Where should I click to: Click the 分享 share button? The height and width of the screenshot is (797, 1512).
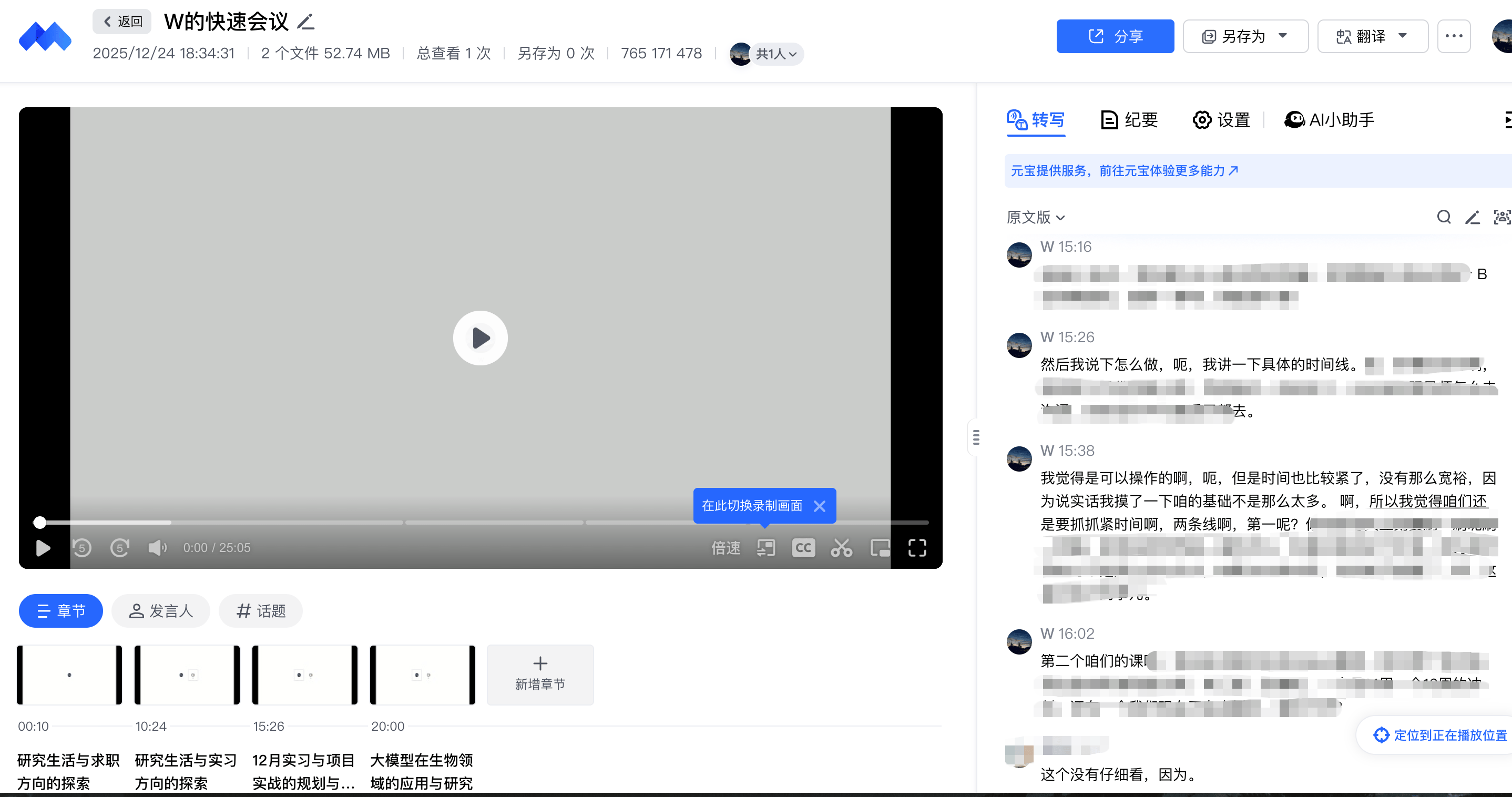1115,36
